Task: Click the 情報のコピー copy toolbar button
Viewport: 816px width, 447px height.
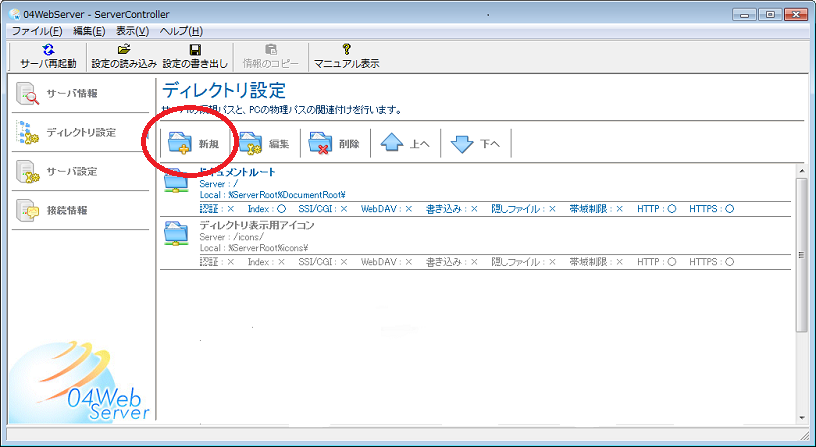Action: [271, 57]
